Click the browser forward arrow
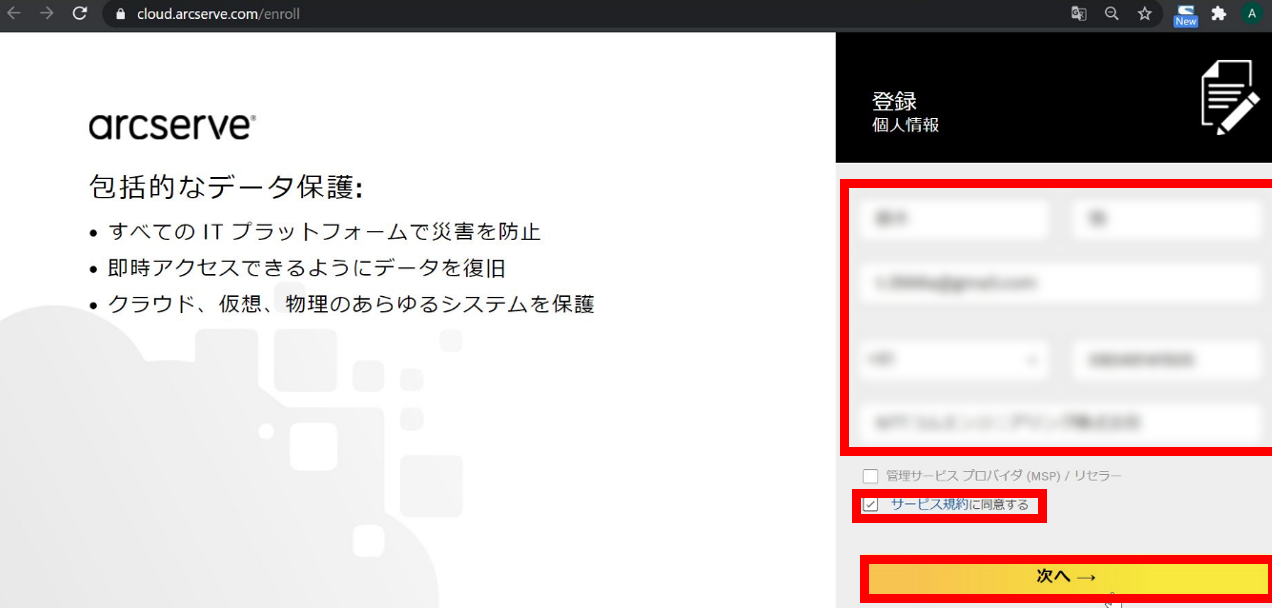The height and width of the screenshot is (608, 1272). click(46, 14)
